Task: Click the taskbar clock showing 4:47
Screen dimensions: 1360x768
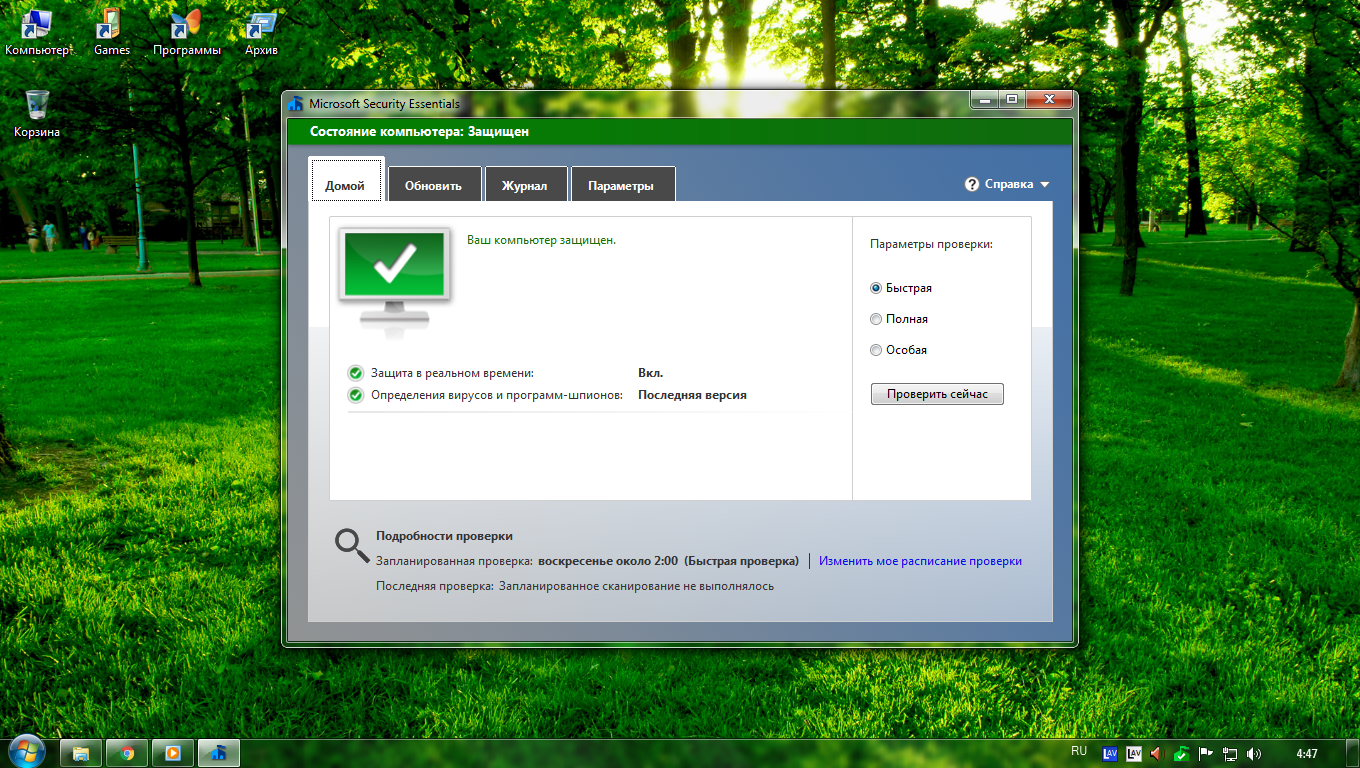Action: point(1306,753)
